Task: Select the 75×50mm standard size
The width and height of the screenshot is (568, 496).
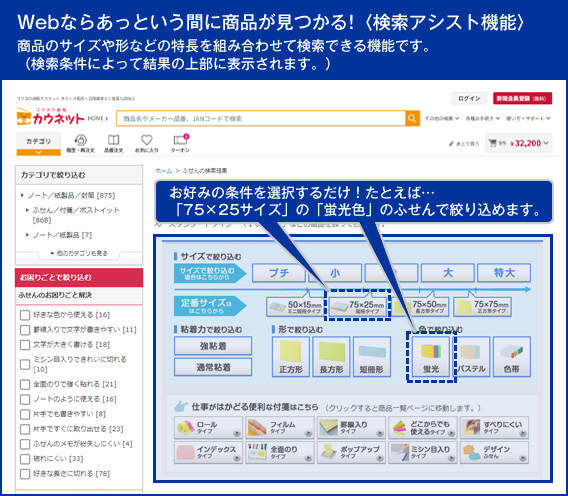Action: (420, 307)
